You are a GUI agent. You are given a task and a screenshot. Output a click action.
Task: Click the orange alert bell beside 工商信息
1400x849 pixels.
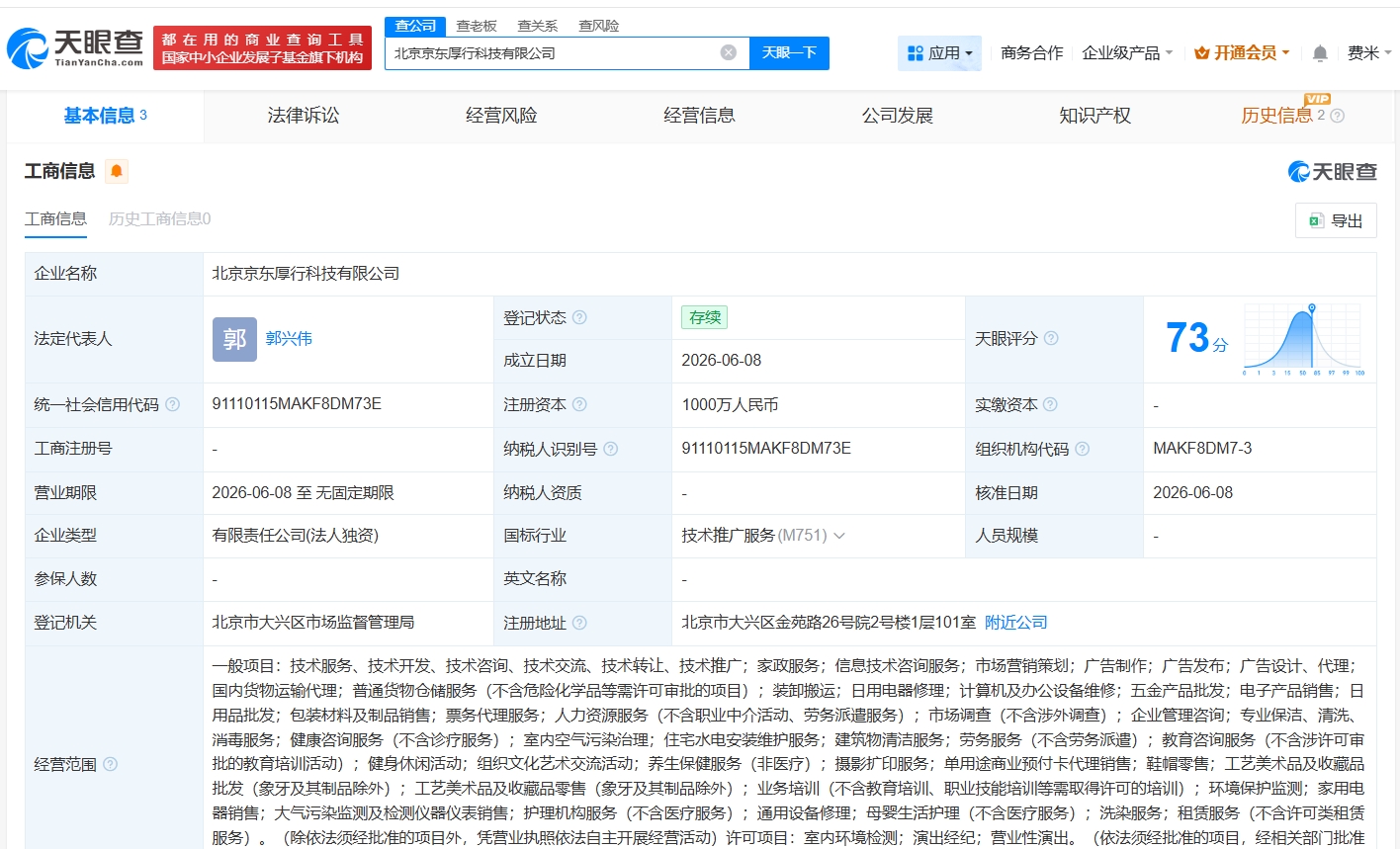point(117,171)
